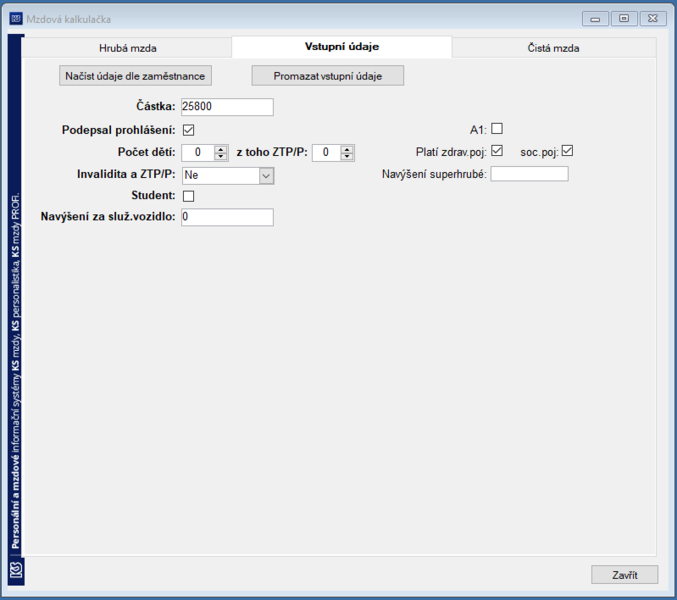Switch to the Hrubá mzda tab

[x=127, y=48]
